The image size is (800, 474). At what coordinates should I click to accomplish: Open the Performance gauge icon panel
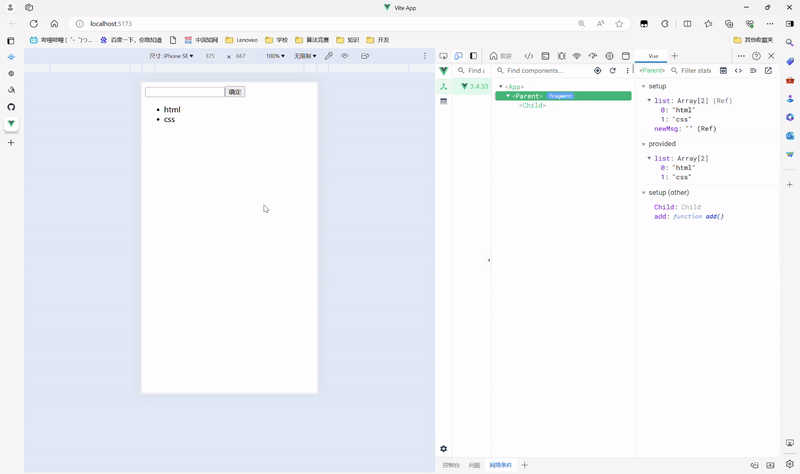(593, 56)
